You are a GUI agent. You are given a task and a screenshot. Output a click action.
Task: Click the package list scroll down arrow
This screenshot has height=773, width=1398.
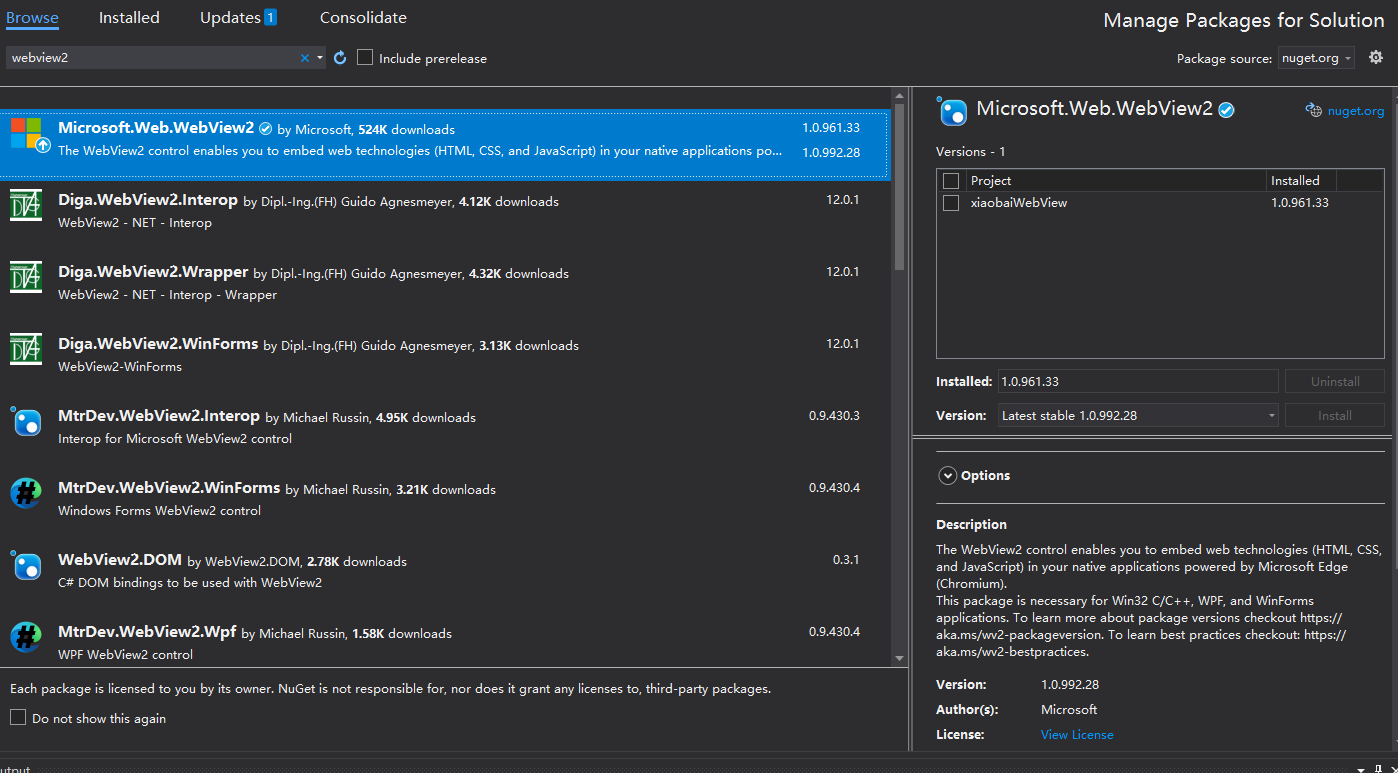899,658
